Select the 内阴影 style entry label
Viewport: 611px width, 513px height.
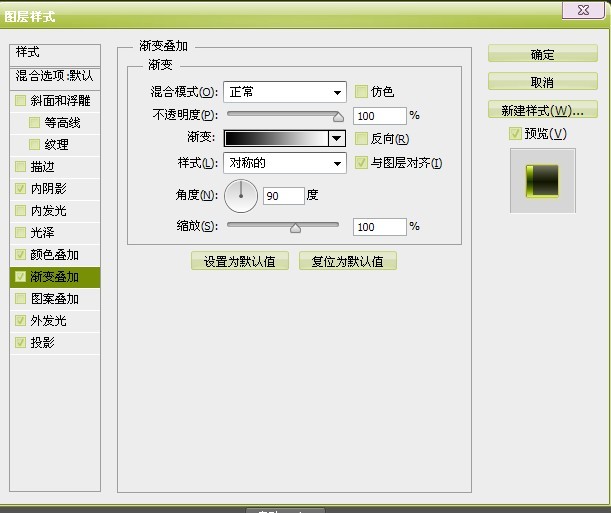click(49, 189)
